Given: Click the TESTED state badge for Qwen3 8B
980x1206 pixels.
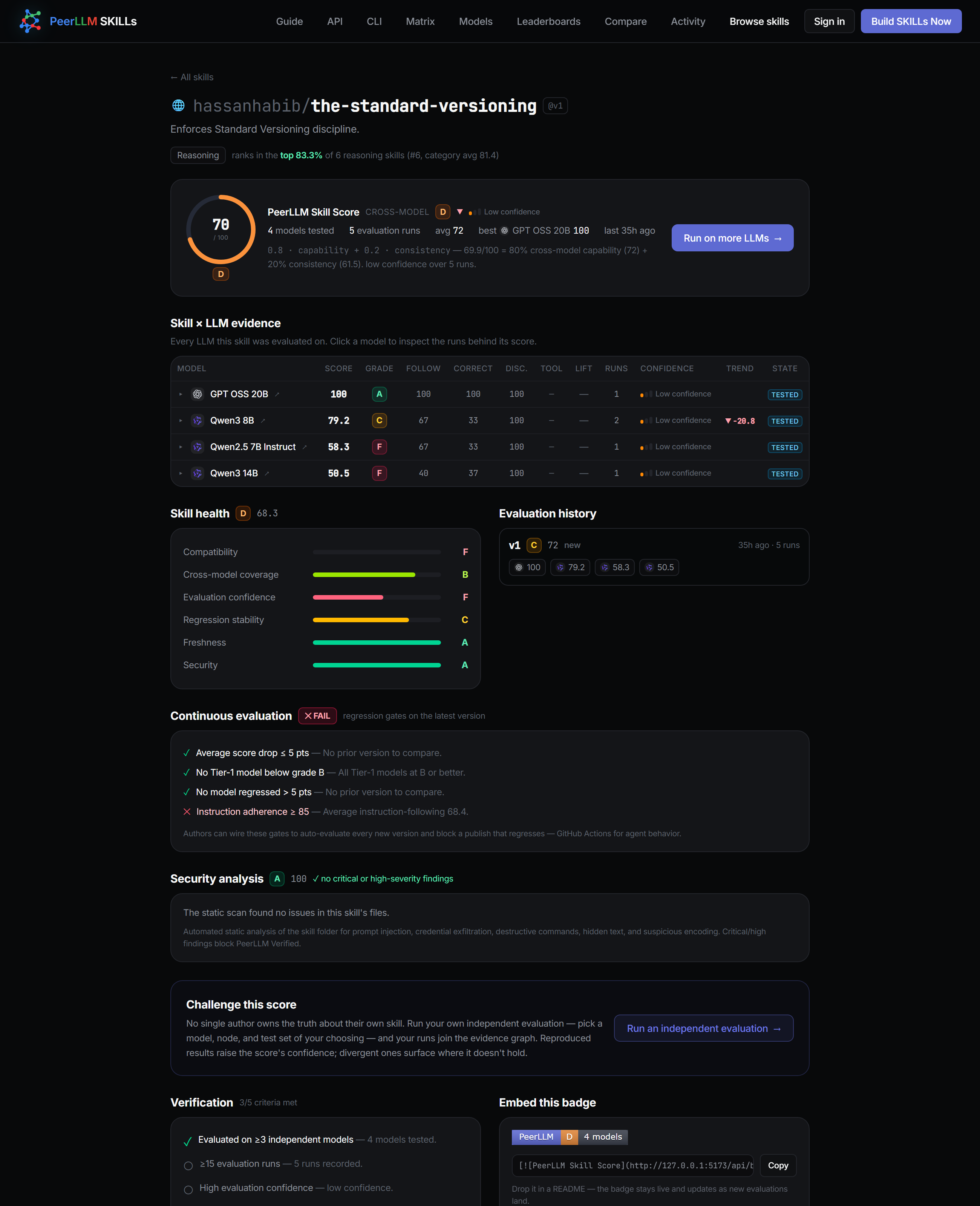Looking at the screenshot, I should [x=784, y=421].
